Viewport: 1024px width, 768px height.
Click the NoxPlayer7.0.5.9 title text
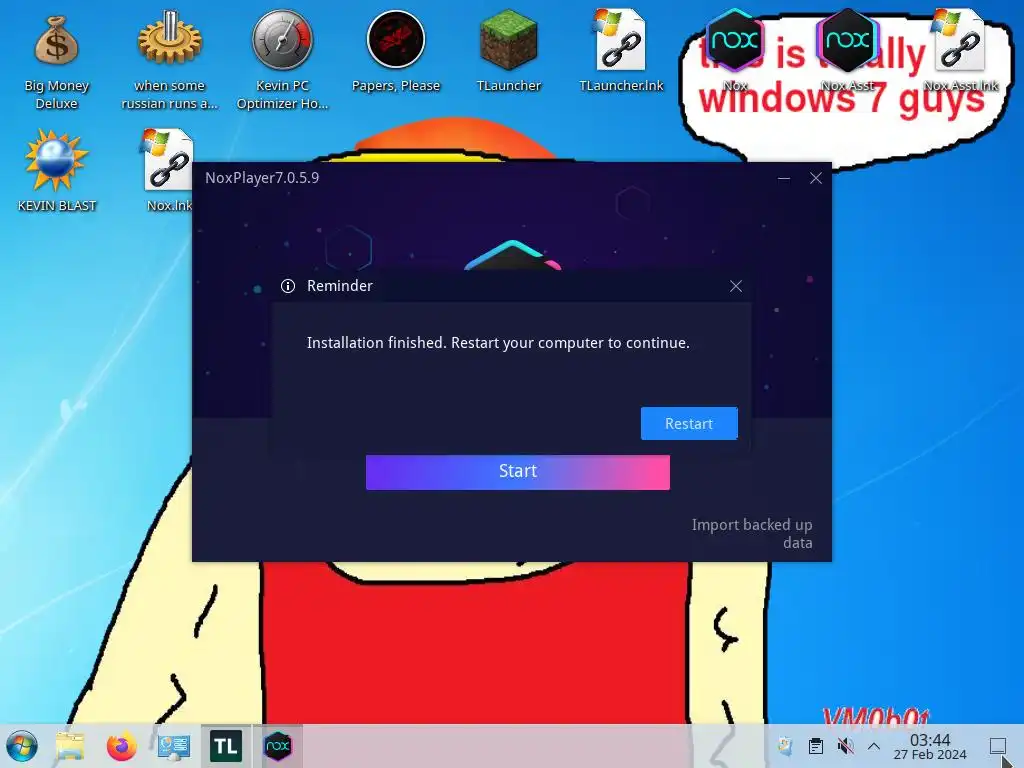(262, 178)
